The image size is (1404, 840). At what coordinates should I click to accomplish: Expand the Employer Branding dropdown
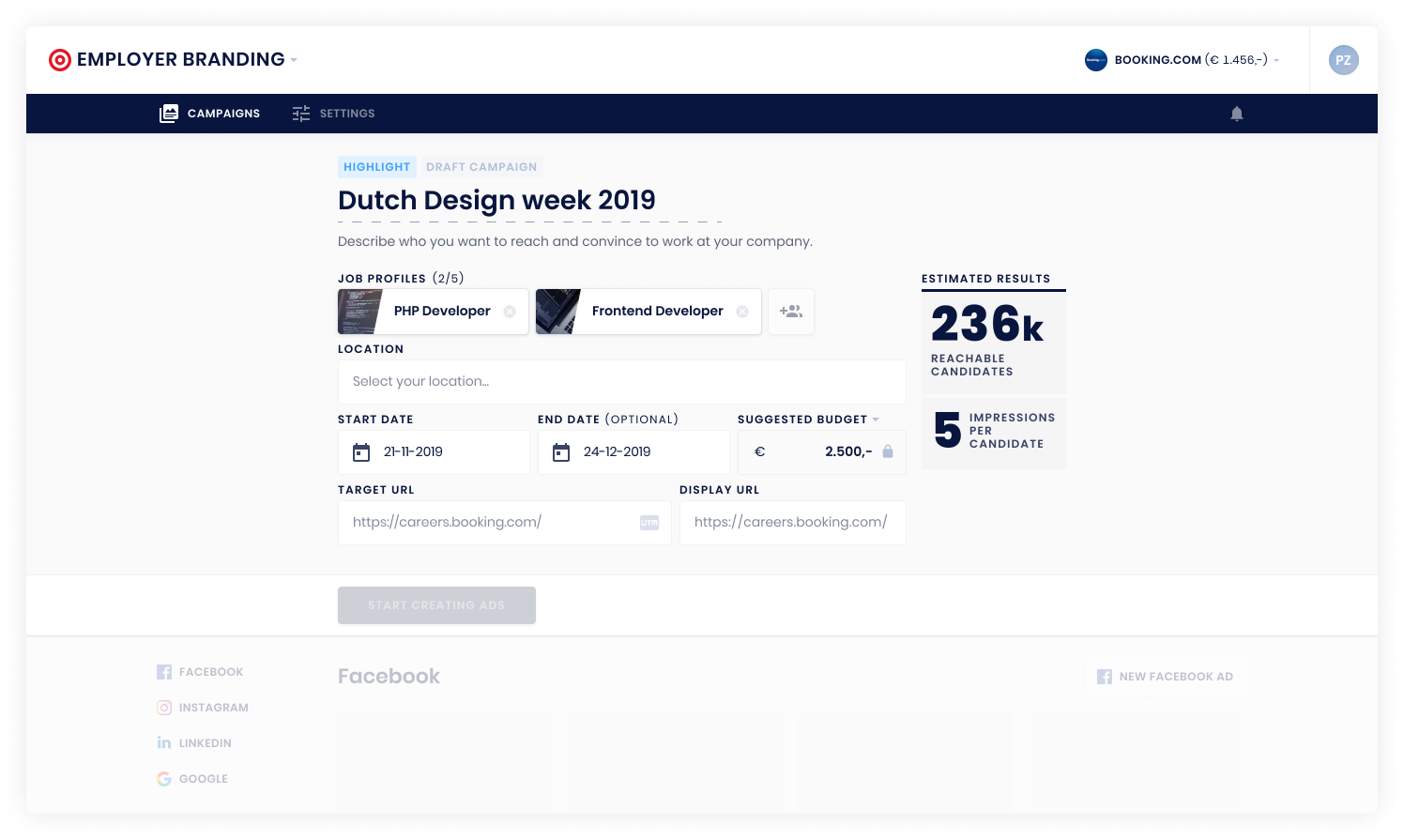pyautogui.click(x=294, y=60)
